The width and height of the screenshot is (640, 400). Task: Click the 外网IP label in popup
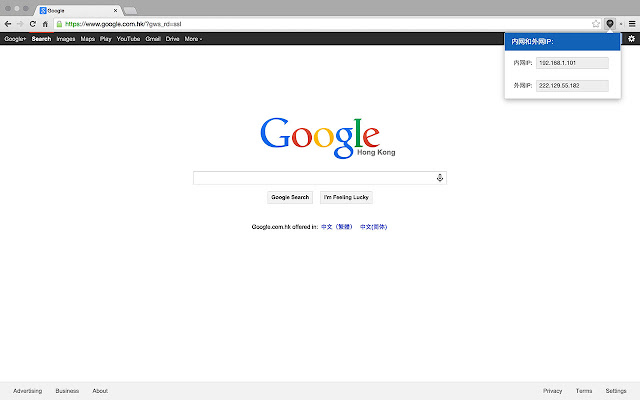pos(523,86)
